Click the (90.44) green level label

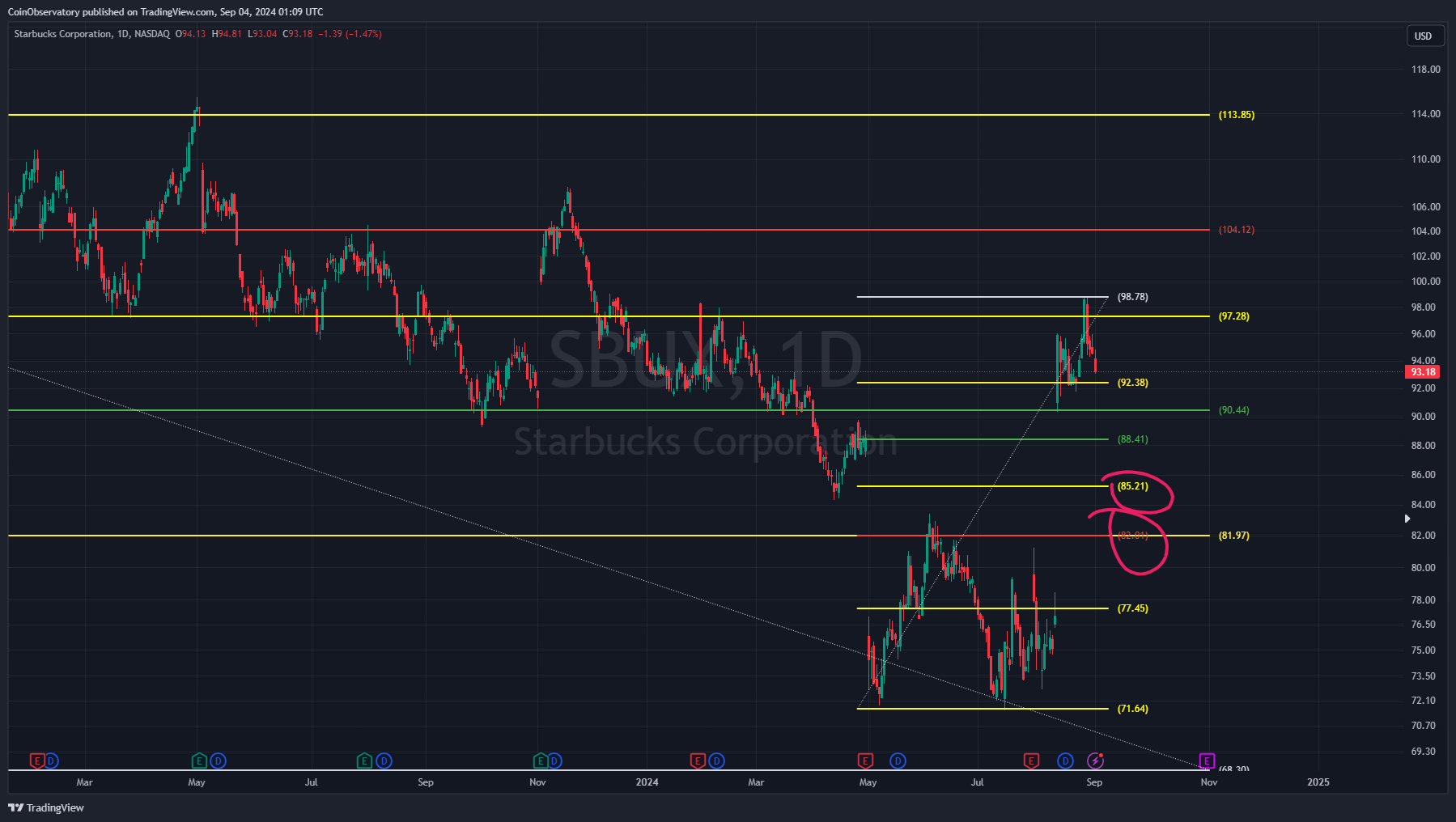tap(1234, 410)
